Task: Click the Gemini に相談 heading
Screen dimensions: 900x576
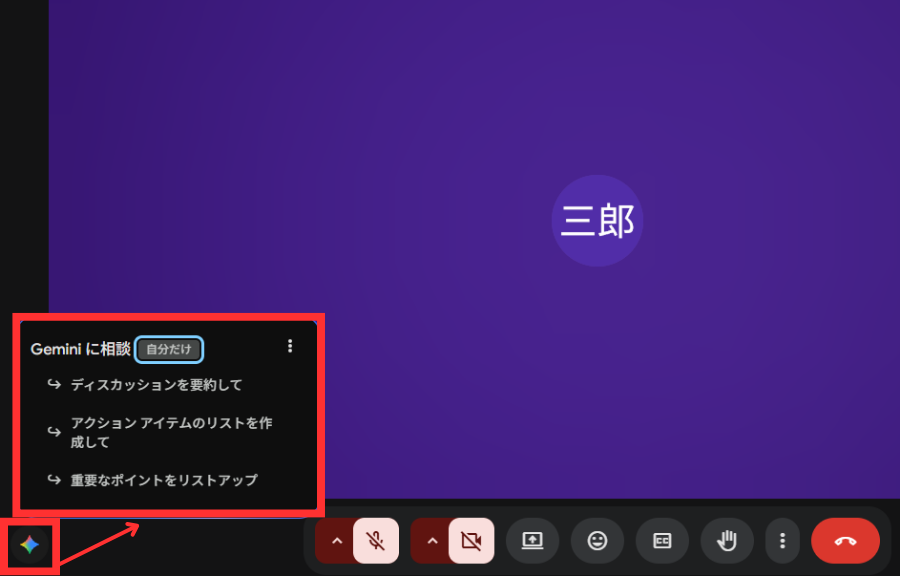Action: pyautogui.click(x=80, y=349)
